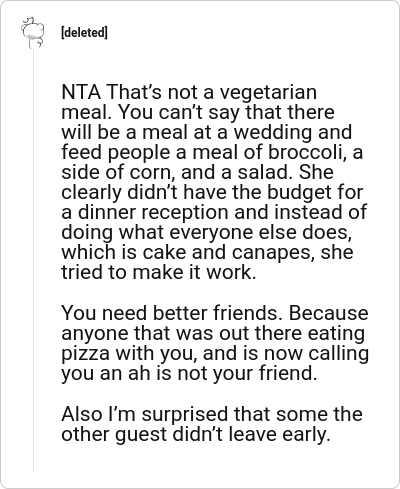Click the word 'pizza' in second paragraph
Image resolution: width=400 pixels, height=489 pixels.
[85, 354]
